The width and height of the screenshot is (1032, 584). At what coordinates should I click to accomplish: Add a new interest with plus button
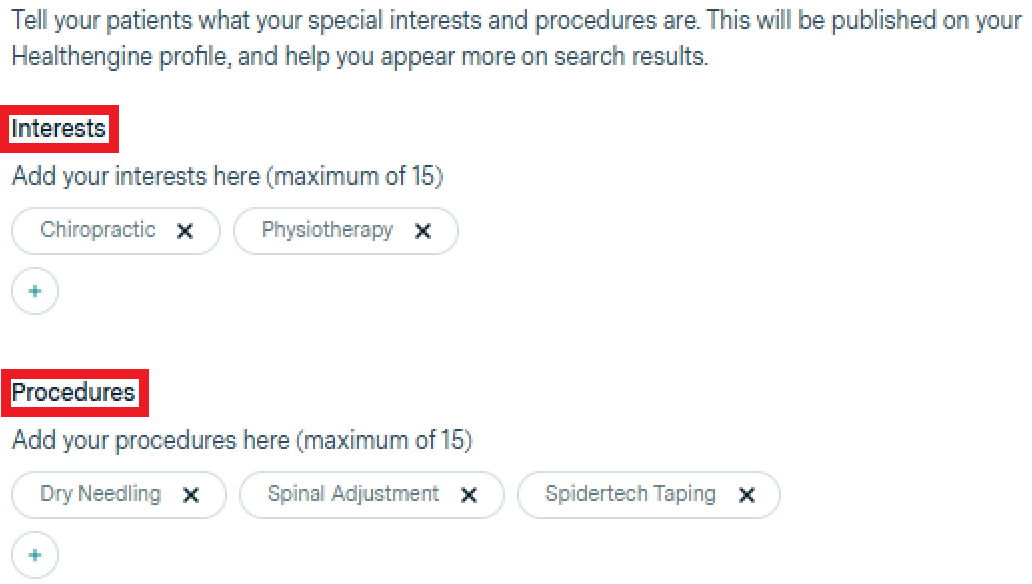[35, 292]
